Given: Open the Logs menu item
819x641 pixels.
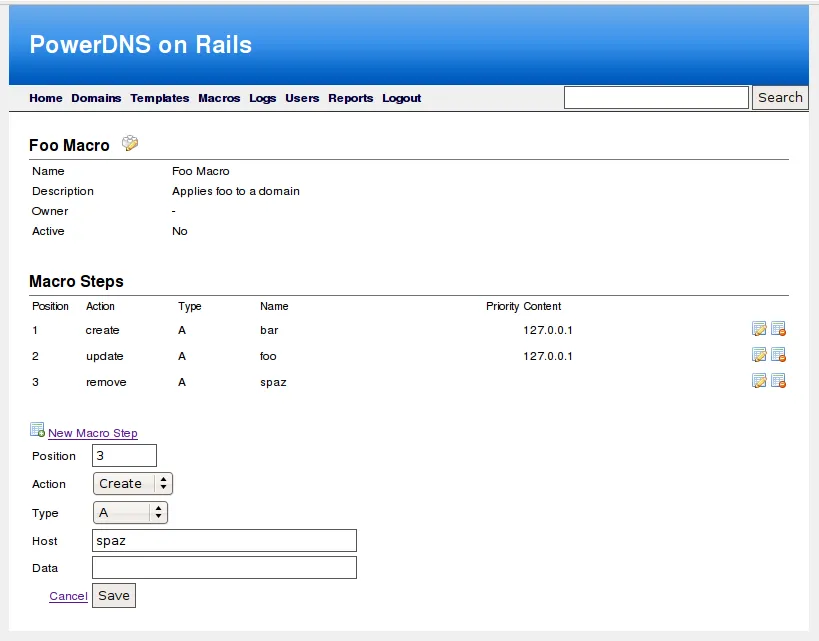Looking at the screenshot, I should (263, 98).
